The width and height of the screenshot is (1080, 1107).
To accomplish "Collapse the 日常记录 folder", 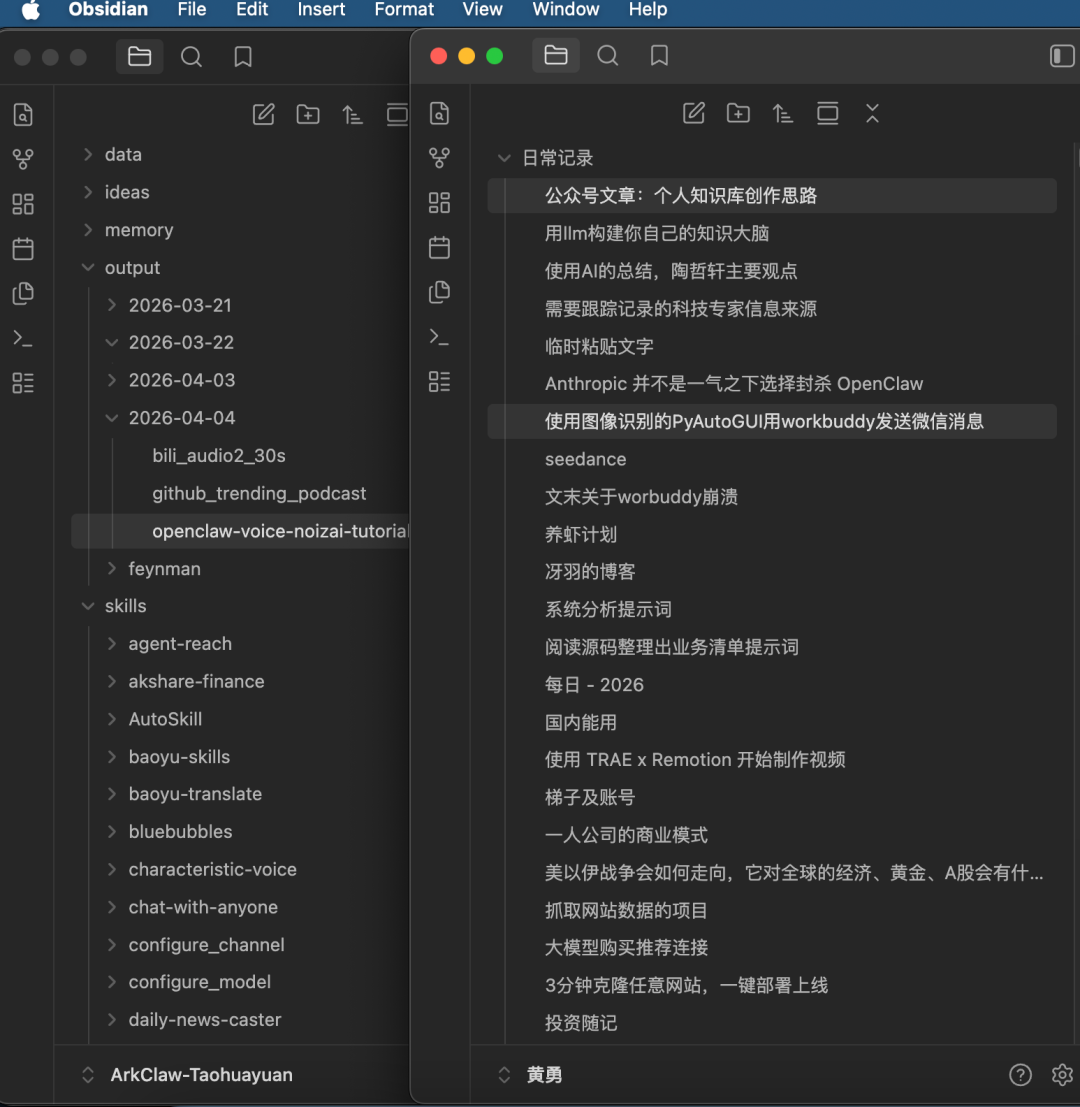I will (504, 158).
